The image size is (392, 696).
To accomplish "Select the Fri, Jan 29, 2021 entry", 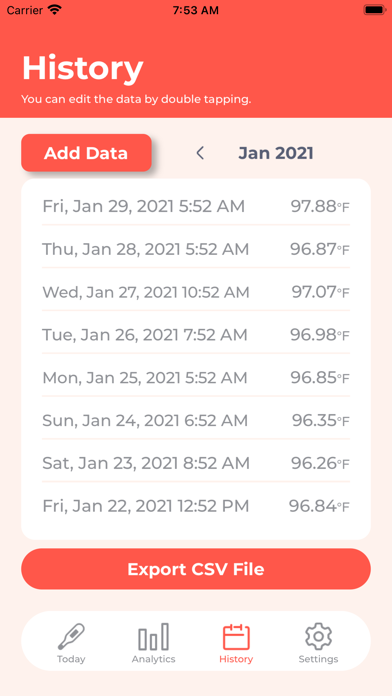I will [x=196, y=206].
